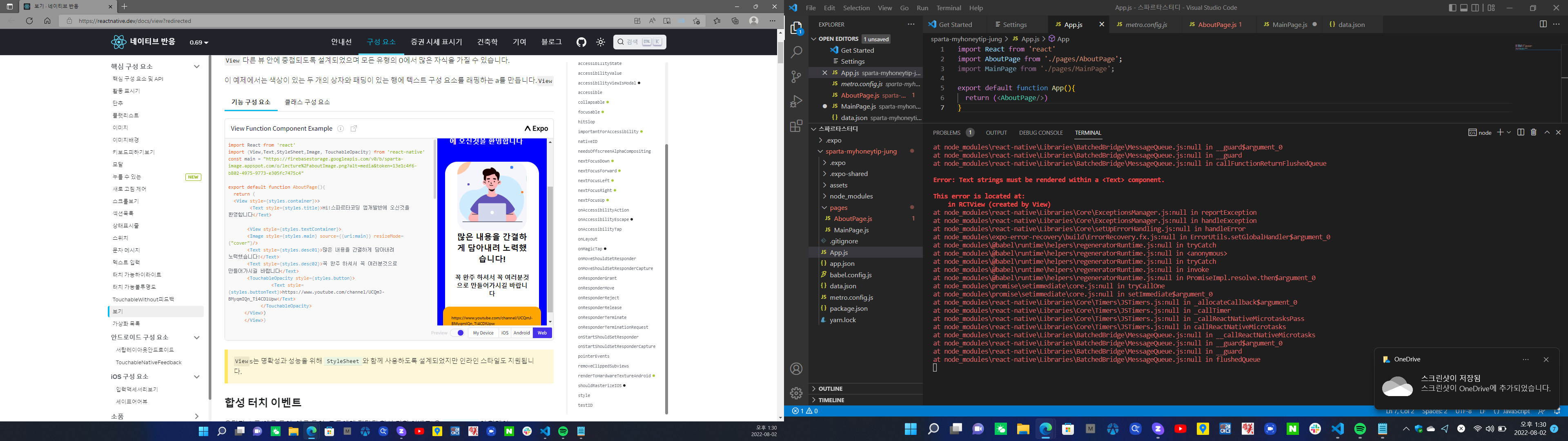
Task: Open the Search view in VS Code activity bar
Action: [796, 53]
